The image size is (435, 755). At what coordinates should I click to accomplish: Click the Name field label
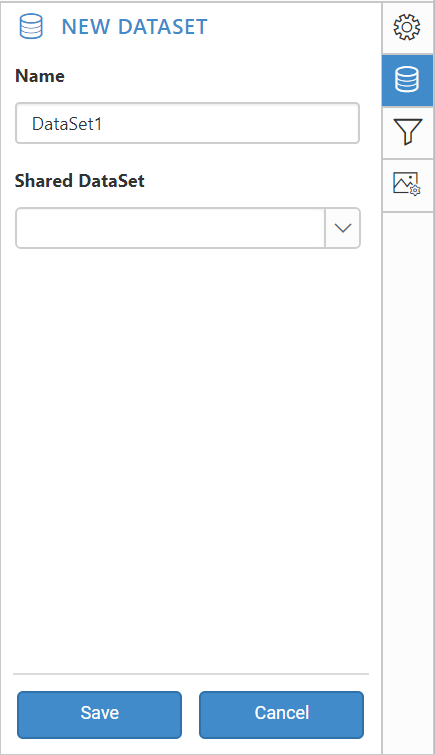[40, 76]
